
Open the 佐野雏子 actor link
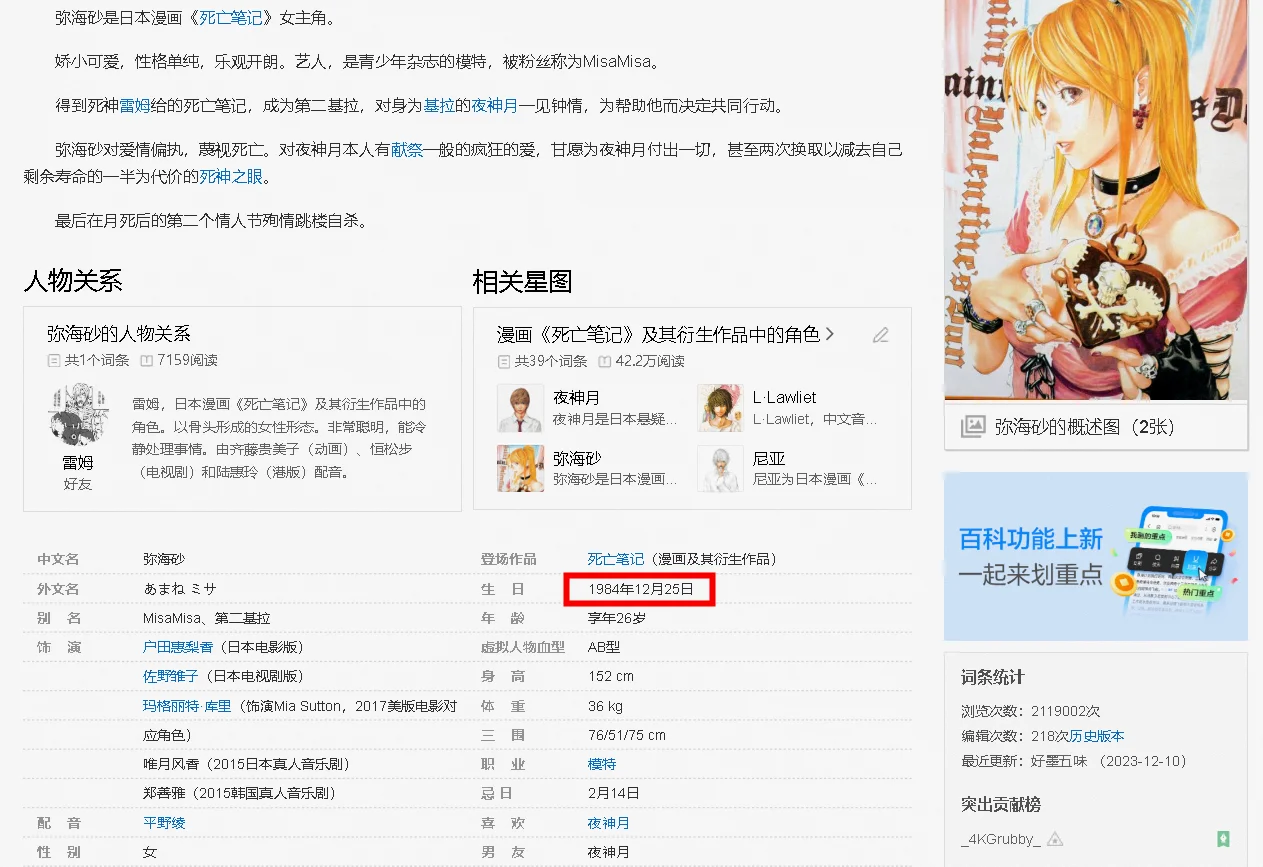click(171, 676)
